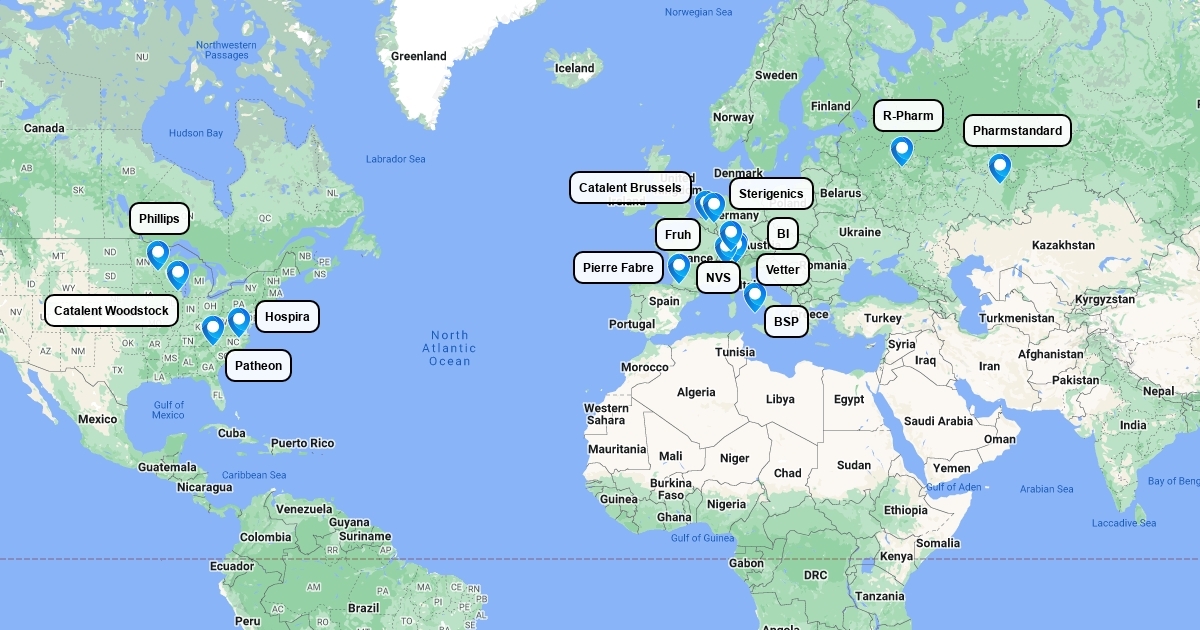Click the Canada country name
The image size is (1200, 630).
(44, 128)
